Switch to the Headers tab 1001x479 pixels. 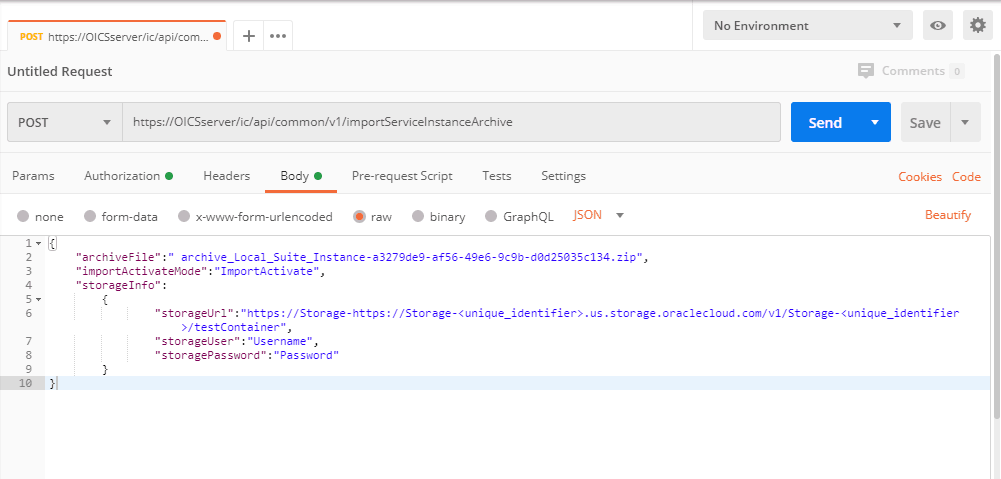coord(227,176)
